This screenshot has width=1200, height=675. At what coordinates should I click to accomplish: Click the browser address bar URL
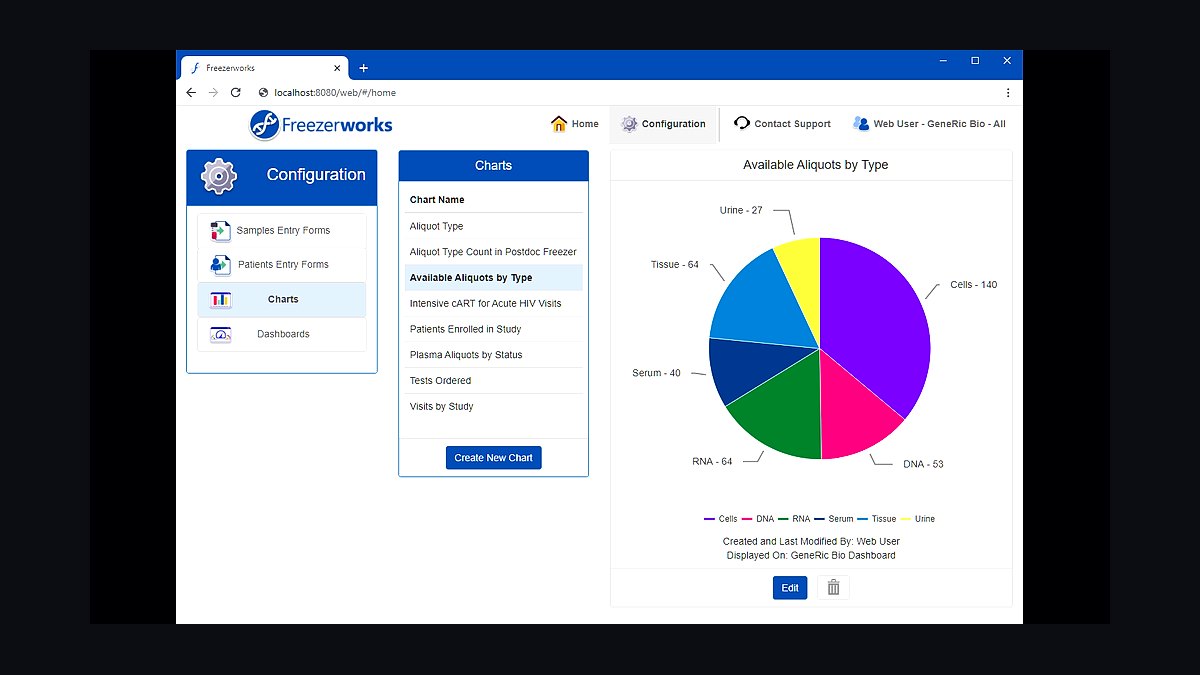coord(335,92)
